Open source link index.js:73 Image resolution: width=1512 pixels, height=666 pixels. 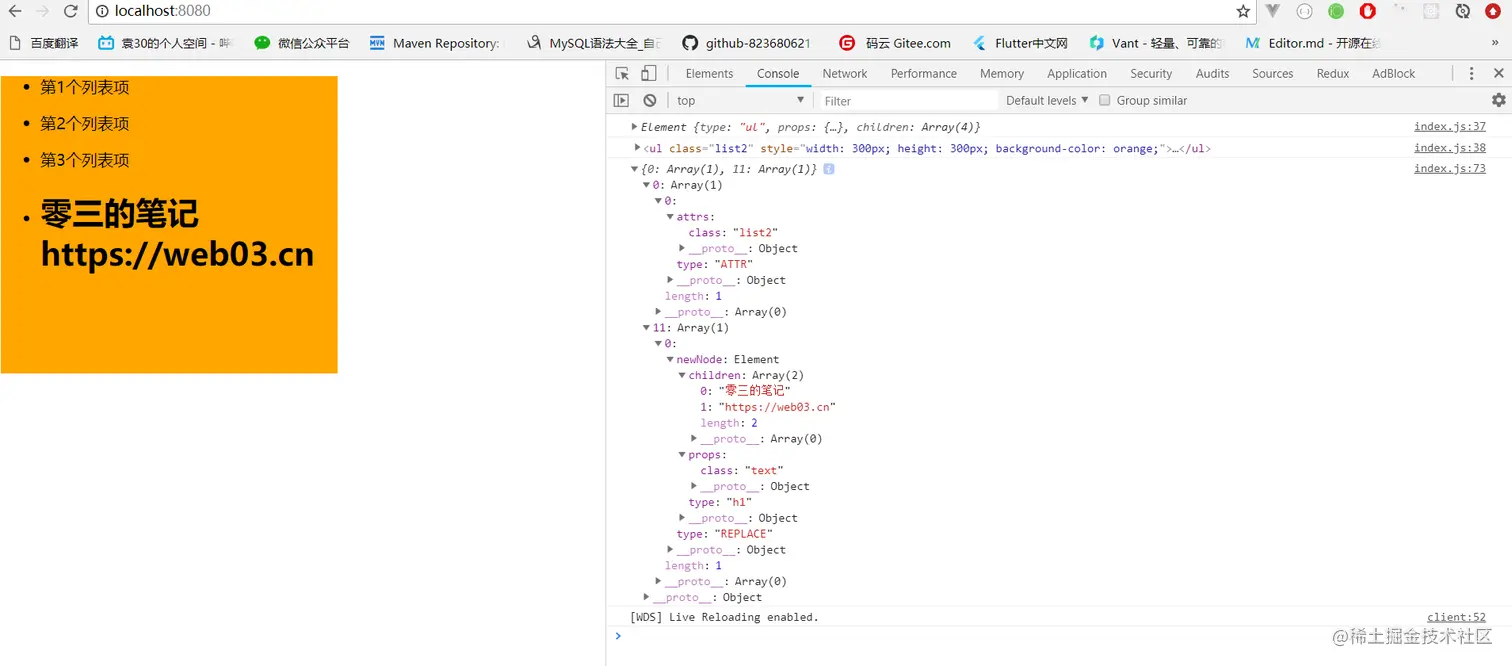pos(1450,169)
